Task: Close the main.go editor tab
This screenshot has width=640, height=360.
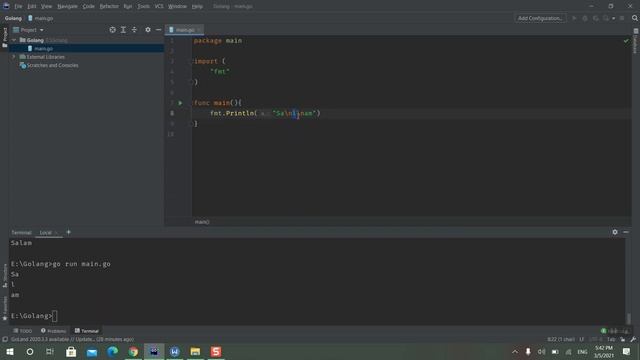Action: [199, 30]
